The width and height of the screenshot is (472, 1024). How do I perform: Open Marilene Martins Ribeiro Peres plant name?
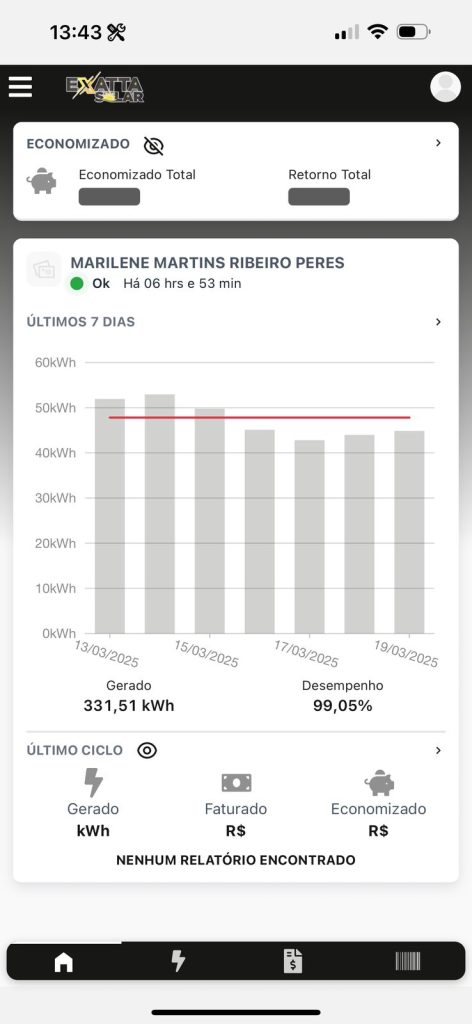pyautogui.click(x=208, y=263)
